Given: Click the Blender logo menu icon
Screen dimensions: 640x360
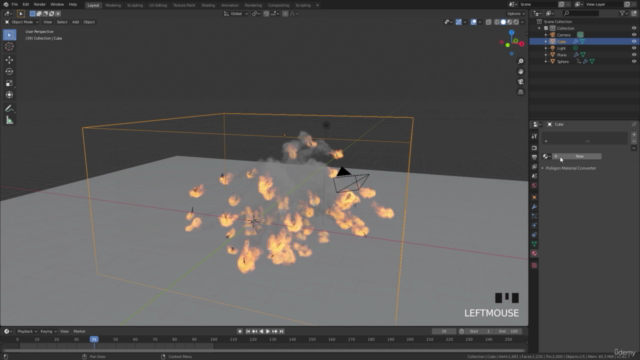Looking at the screenshot, I should [x=6, y=4].
